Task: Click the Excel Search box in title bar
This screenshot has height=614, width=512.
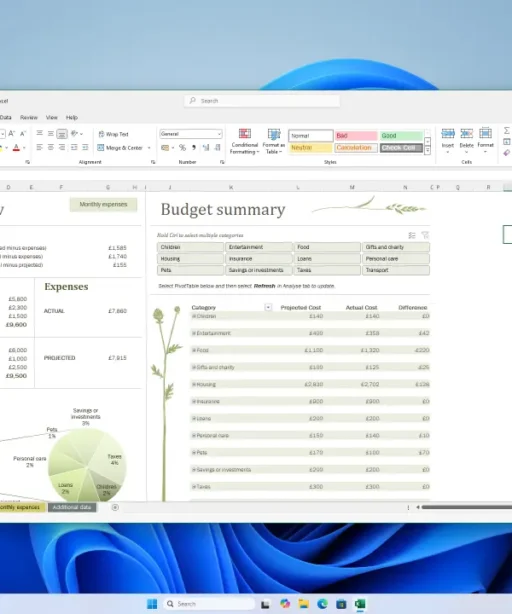Action: point(262,101)
